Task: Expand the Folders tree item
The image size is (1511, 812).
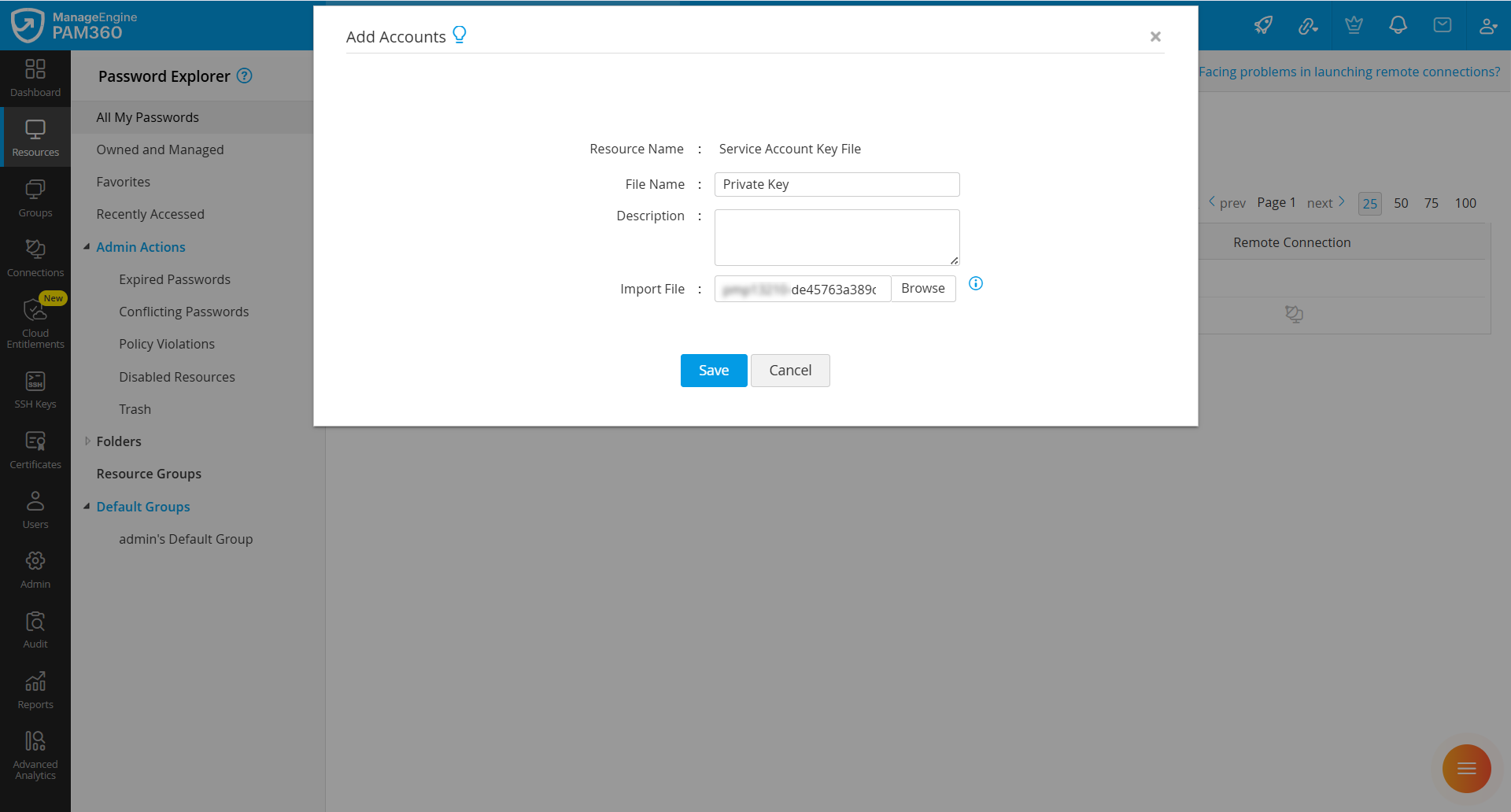Action: (x=87, y=441)
